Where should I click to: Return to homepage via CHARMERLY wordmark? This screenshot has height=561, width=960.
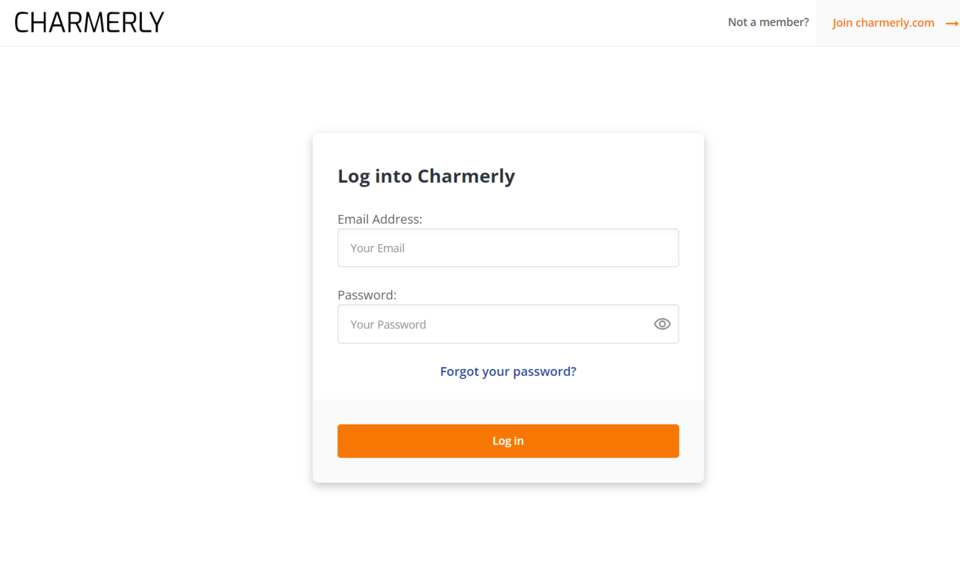click(x=89, y=22)
